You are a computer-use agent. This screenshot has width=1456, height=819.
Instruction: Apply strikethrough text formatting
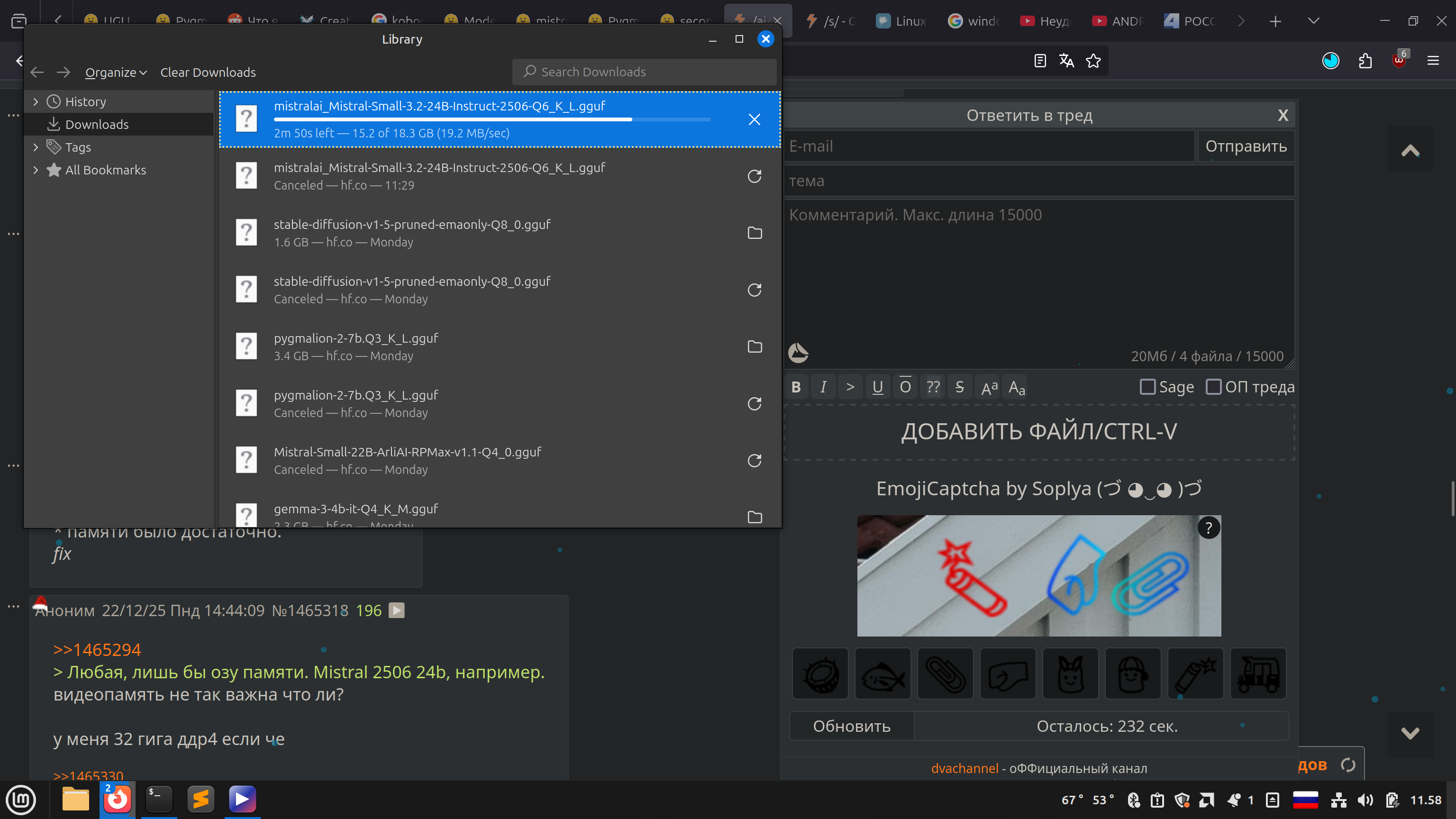pyautogui.click(x=959, y=387)
